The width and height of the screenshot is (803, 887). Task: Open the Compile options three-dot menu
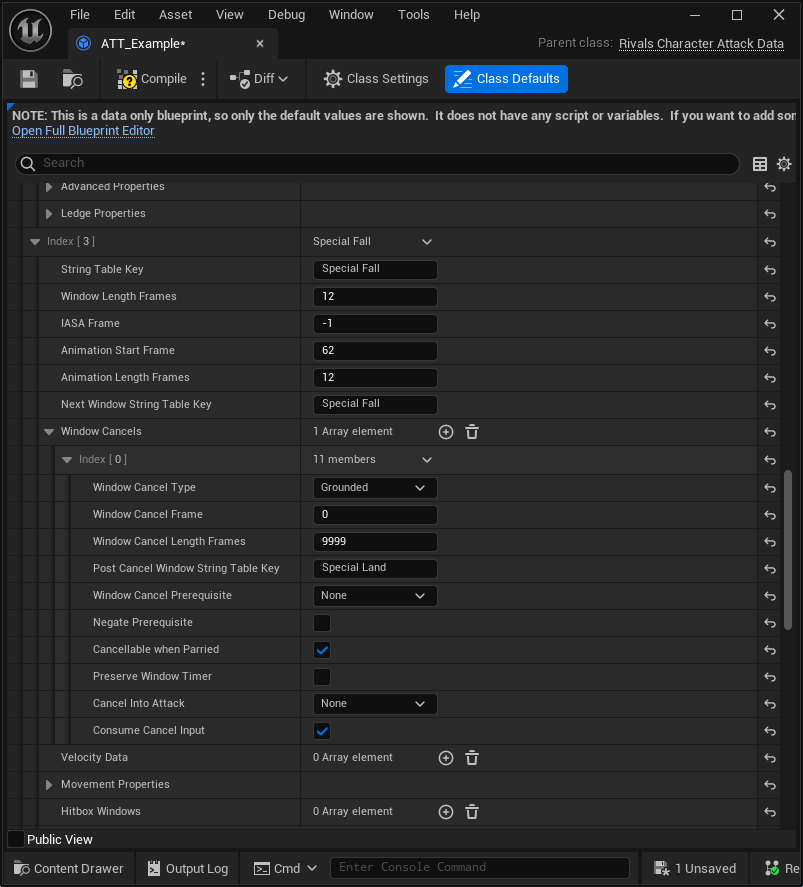pyautogui.click(x=203, y=79)
